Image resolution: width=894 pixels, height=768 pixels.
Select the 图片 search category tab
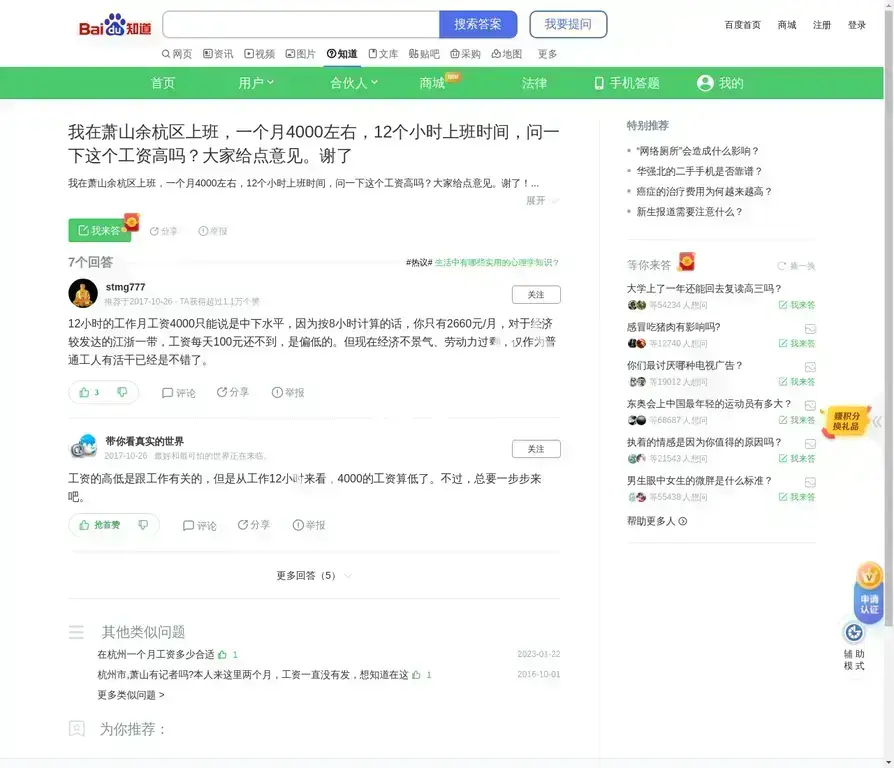[300, 54]
